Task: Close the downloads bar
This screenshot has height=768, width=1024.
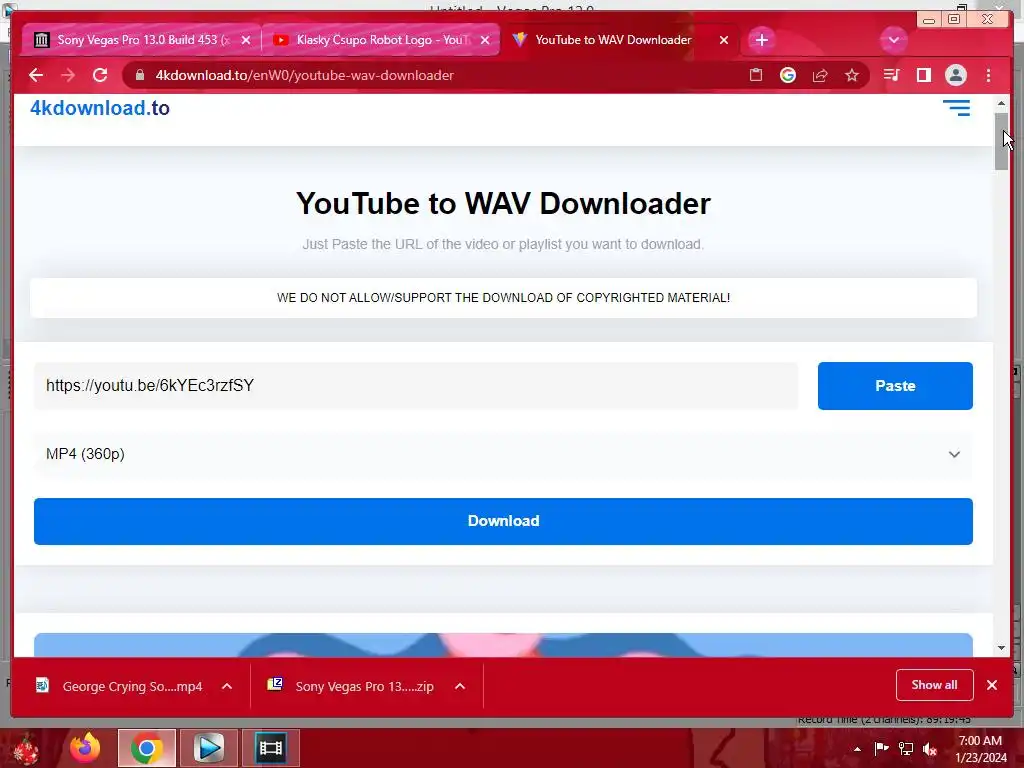Action: click(x=992, y=685)
